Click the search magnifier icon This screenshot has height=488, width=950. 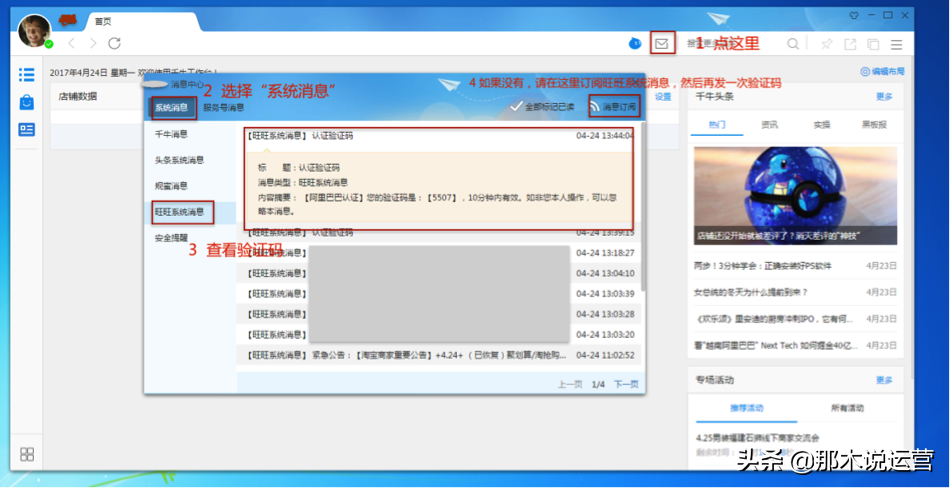(x=792, y=44)
